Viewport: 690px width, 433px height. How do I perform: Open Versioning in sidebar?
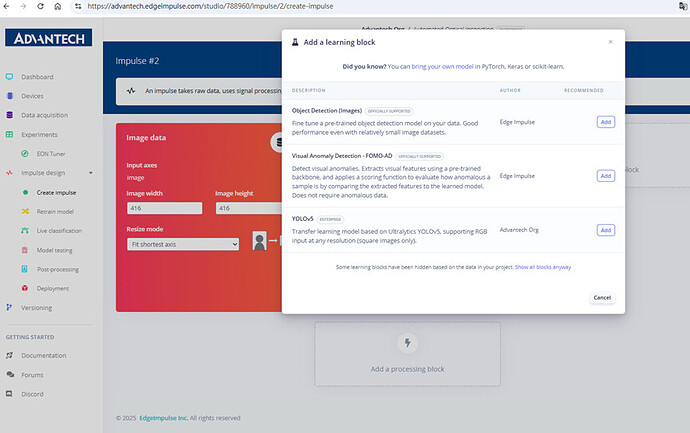tap(37, 308)
